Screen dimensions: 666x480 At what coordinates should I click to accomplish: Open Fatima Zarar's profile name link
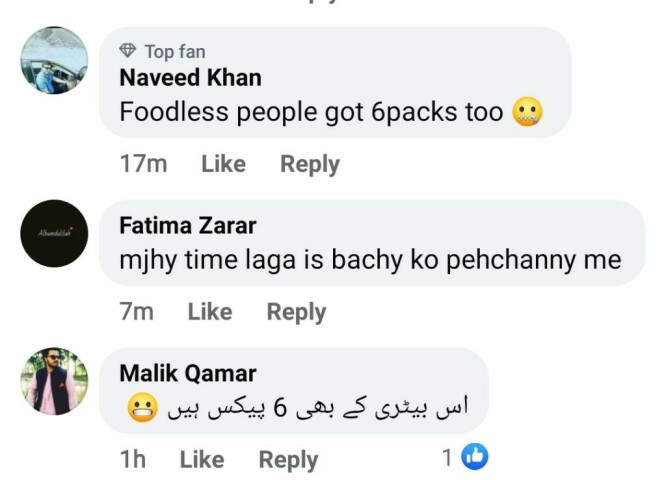coord(187,226)
